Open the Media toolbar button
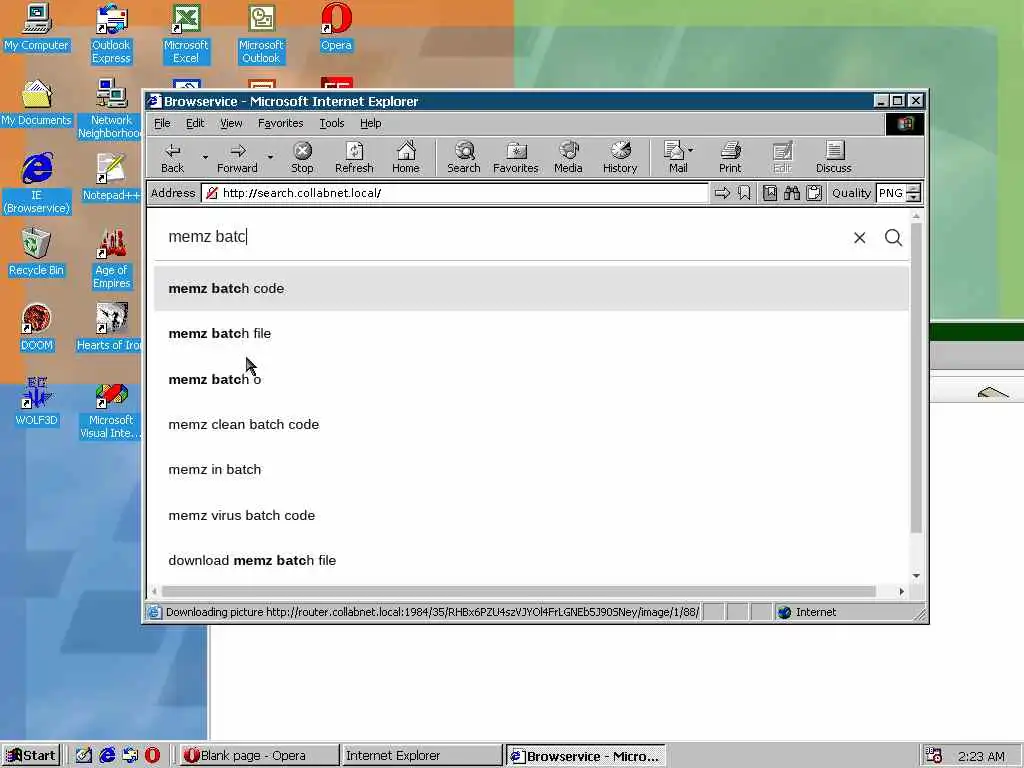The height and width of the screenshot is (768, 1024). point(568,157)
